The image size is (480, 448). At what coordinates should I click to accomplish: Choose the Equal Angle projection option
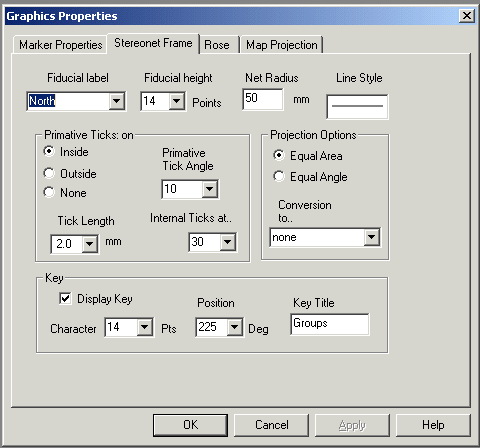tap(279, 176)
